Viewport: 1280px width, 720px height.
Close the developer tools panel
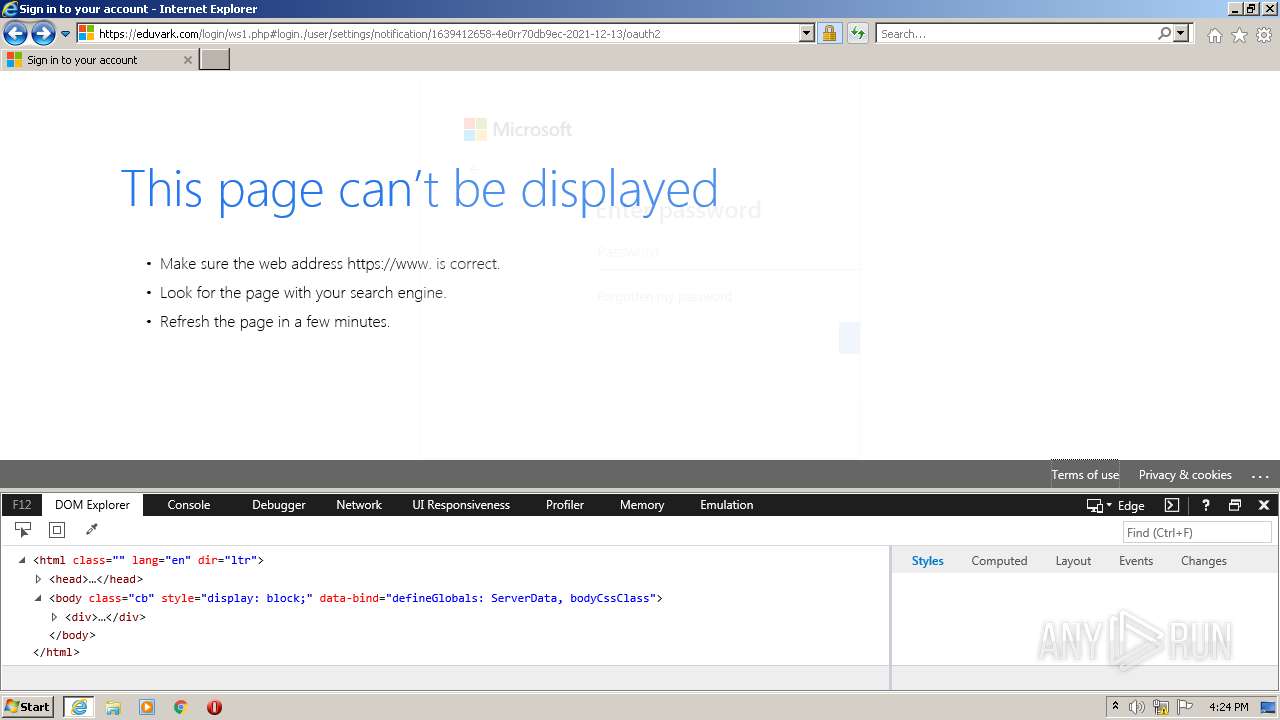point(1264,505)
